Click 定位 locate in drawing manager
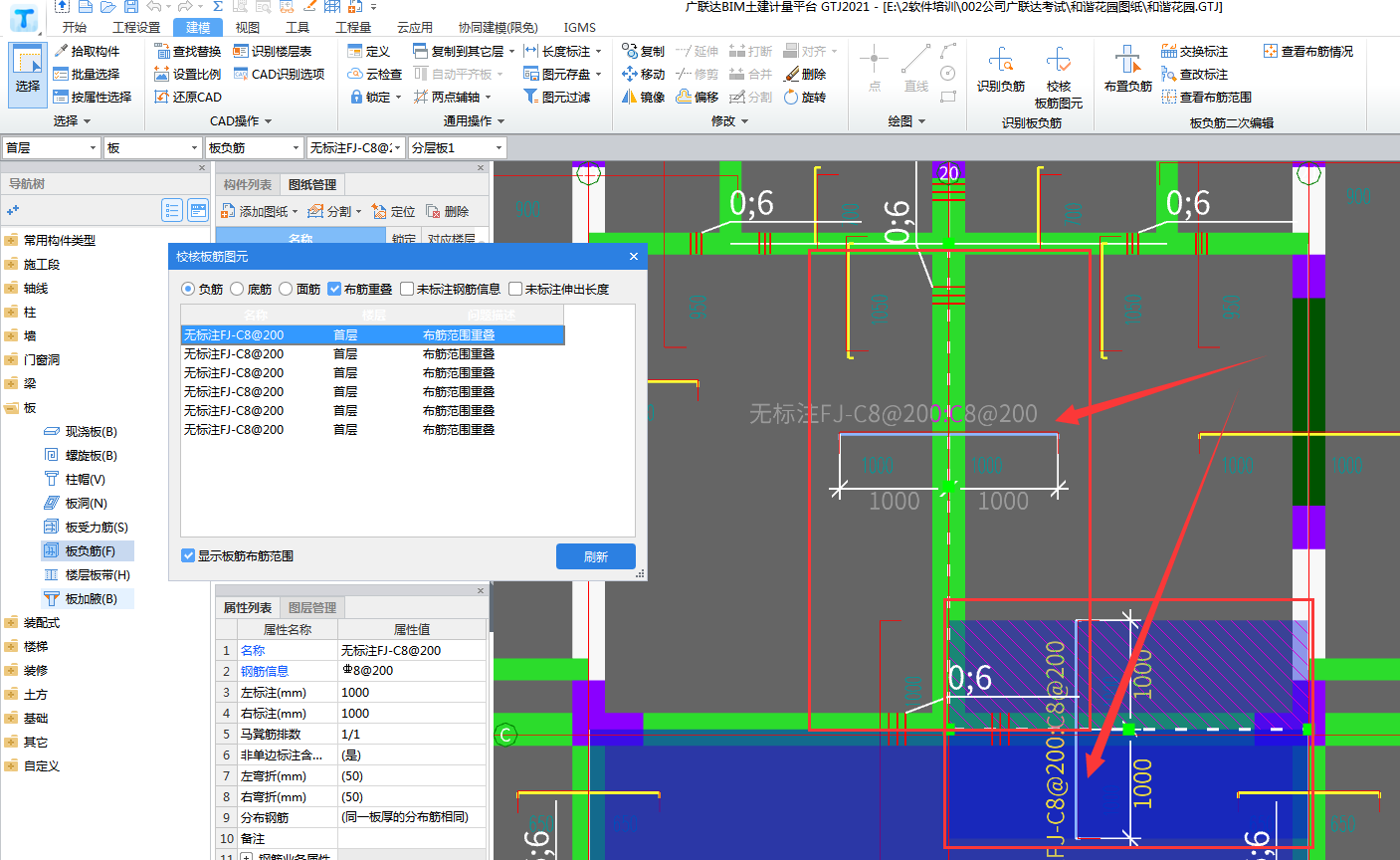The image size is (1400, 860). click(393, 211)
